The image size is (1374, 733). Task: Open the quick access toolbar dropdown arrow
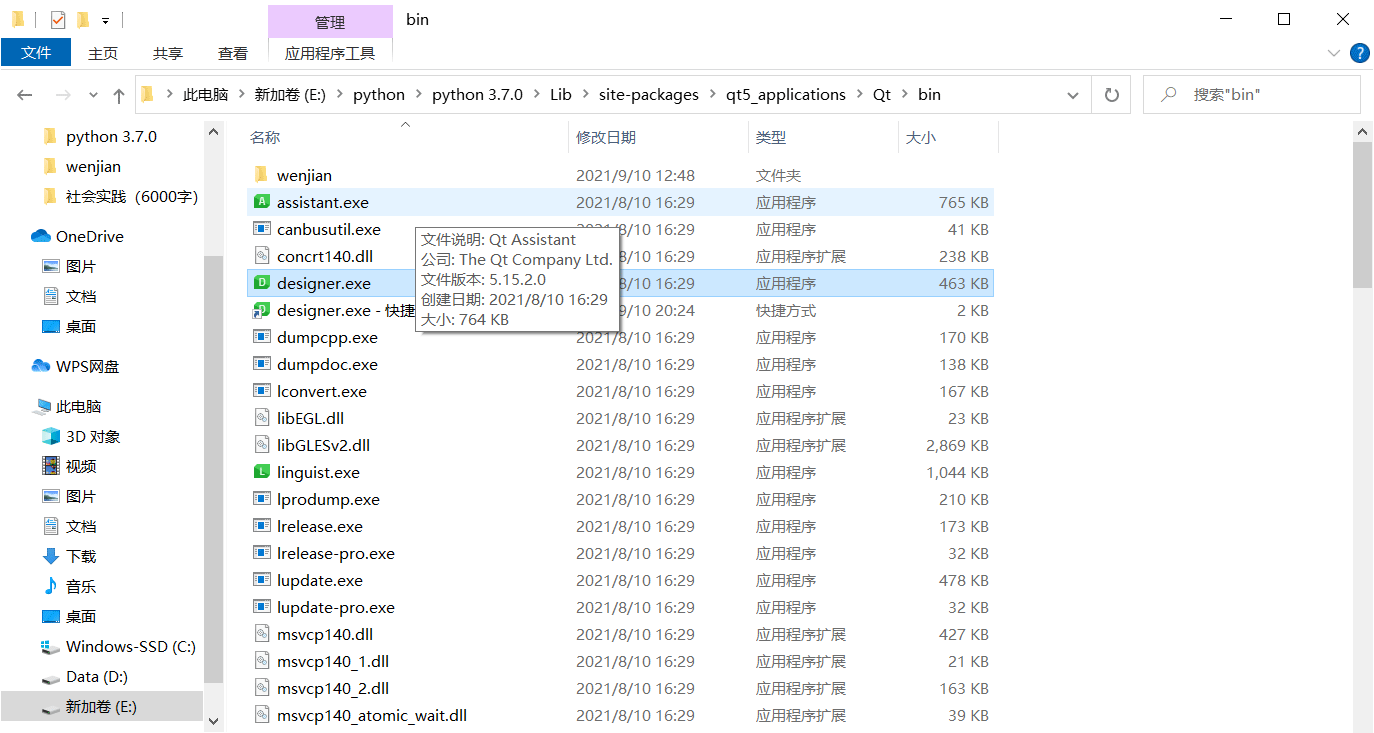pos(105,20)
